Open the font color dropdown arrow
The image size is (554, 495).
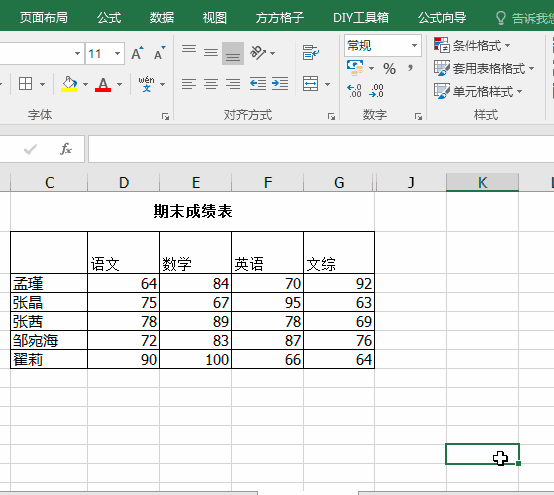120,84
